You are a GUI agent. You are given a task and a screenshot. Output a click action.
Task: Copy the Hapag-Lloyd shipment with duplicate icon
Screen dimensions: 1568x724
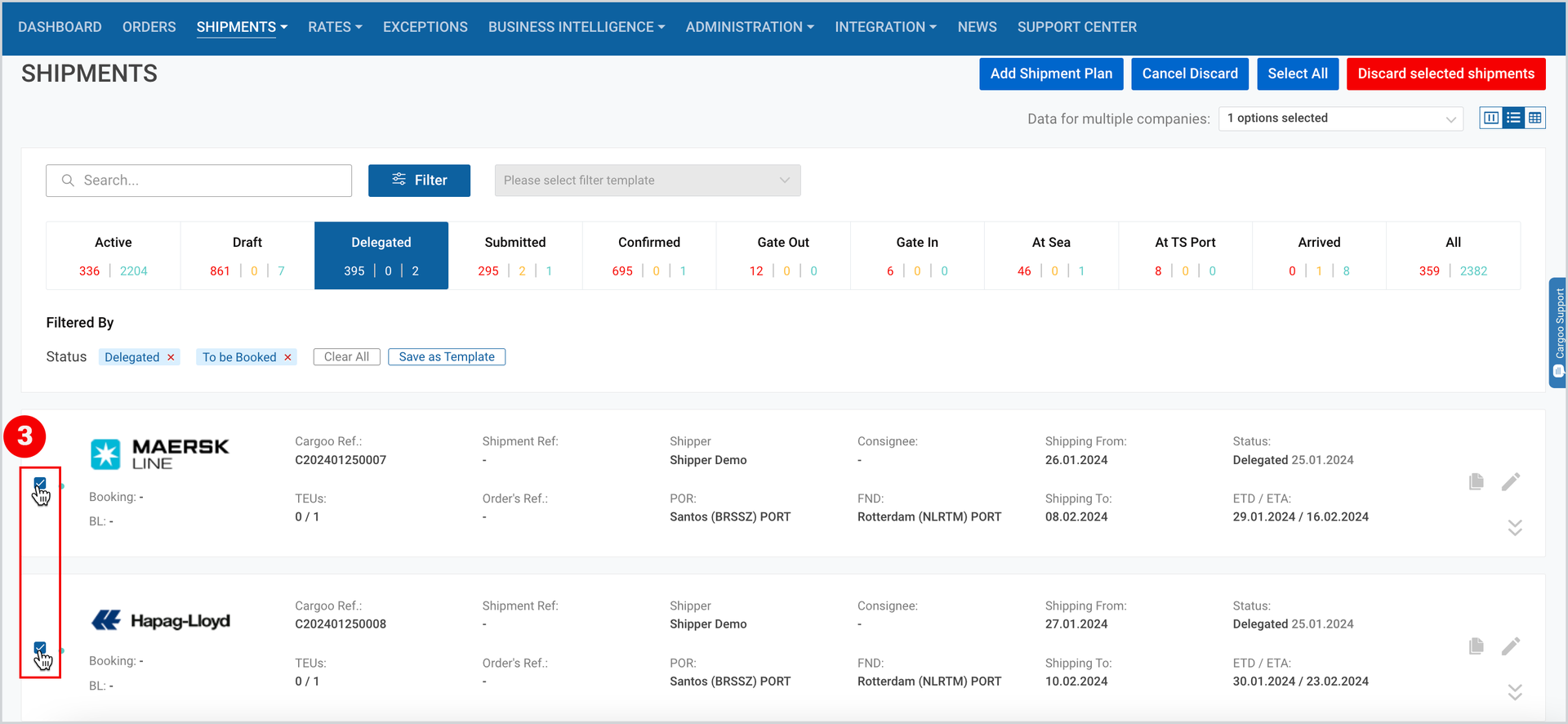1476,646
